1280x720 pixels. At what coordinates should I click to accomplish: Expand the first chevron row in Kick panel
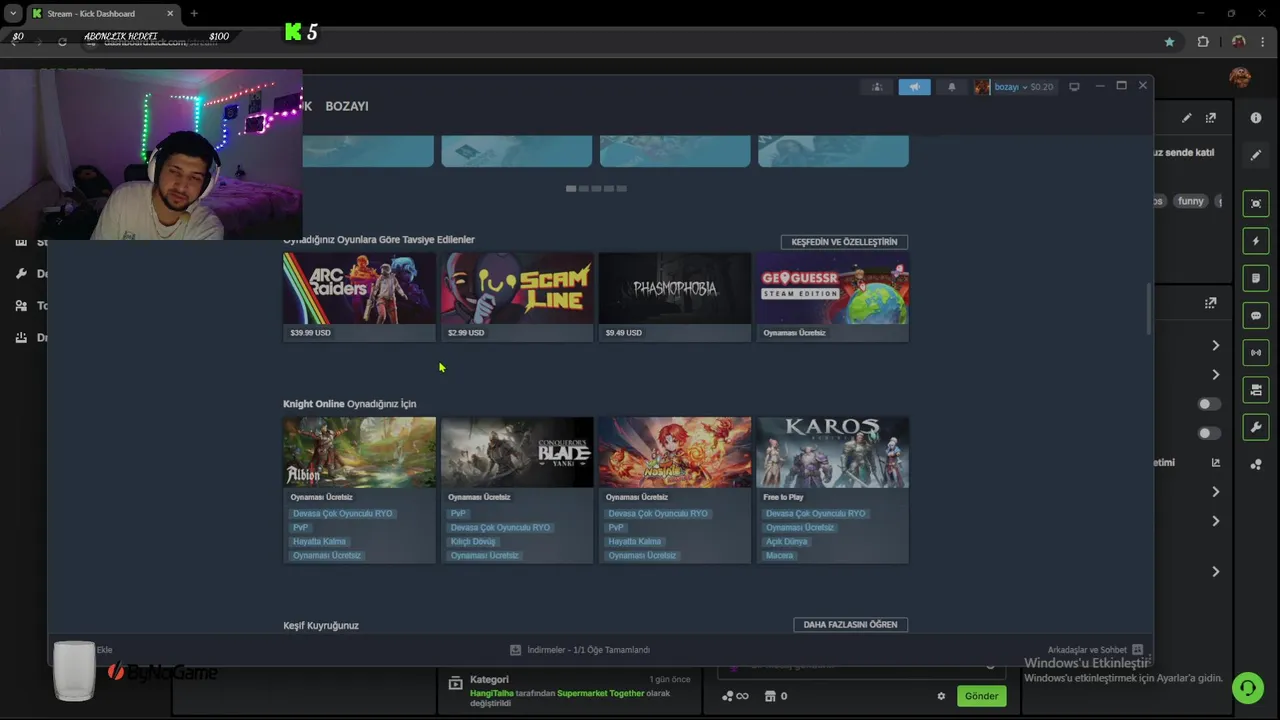[x=1216, y=345]
